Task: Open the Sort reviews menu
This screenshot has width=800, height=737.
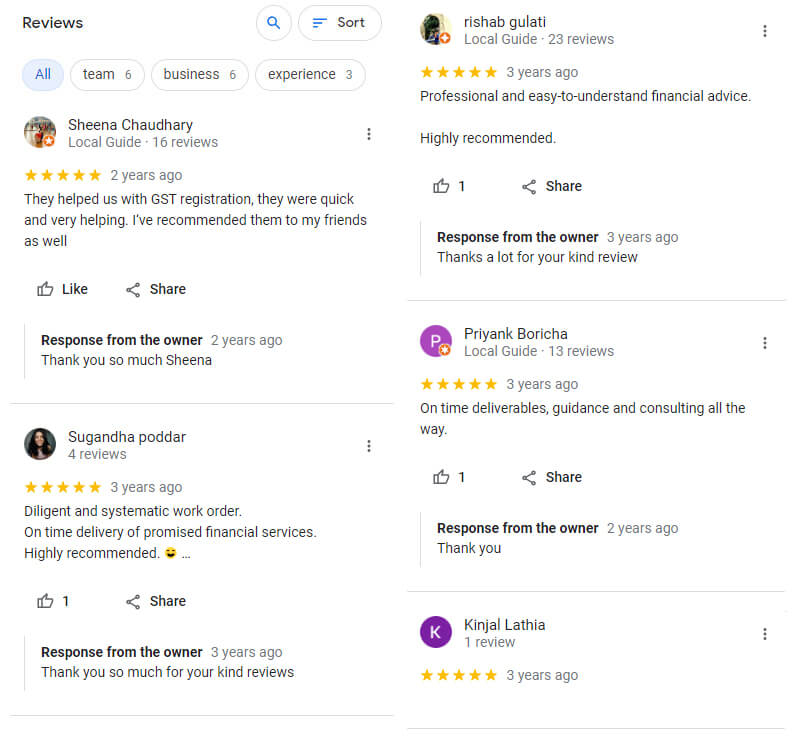Action: 340,23
